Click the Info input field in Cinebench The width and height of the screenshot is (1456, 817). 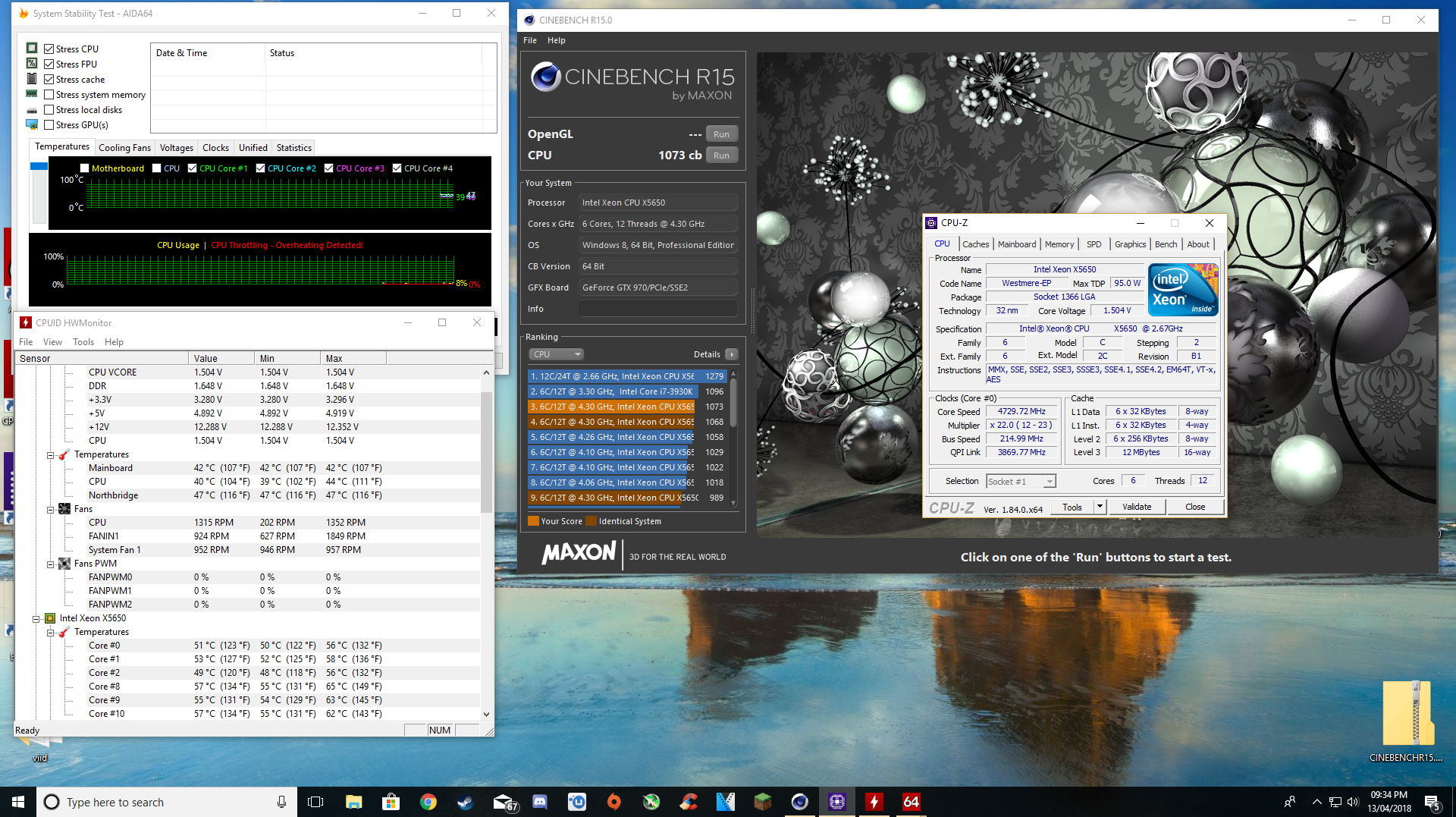(x=658, y=309)
